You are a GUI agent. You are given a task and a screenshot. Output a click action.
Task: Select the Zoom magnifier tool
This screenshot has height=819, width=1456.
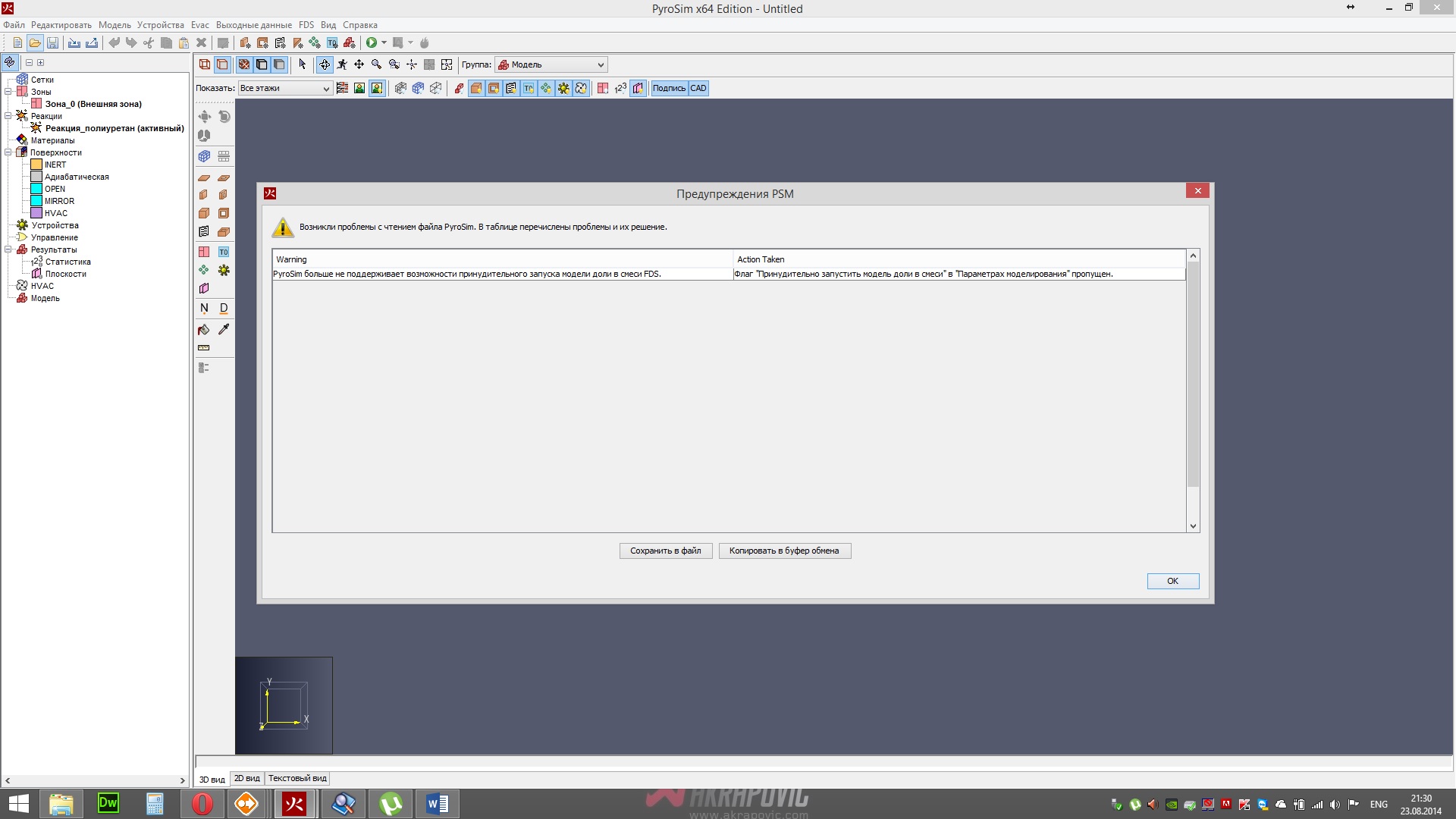coord(377,64)
